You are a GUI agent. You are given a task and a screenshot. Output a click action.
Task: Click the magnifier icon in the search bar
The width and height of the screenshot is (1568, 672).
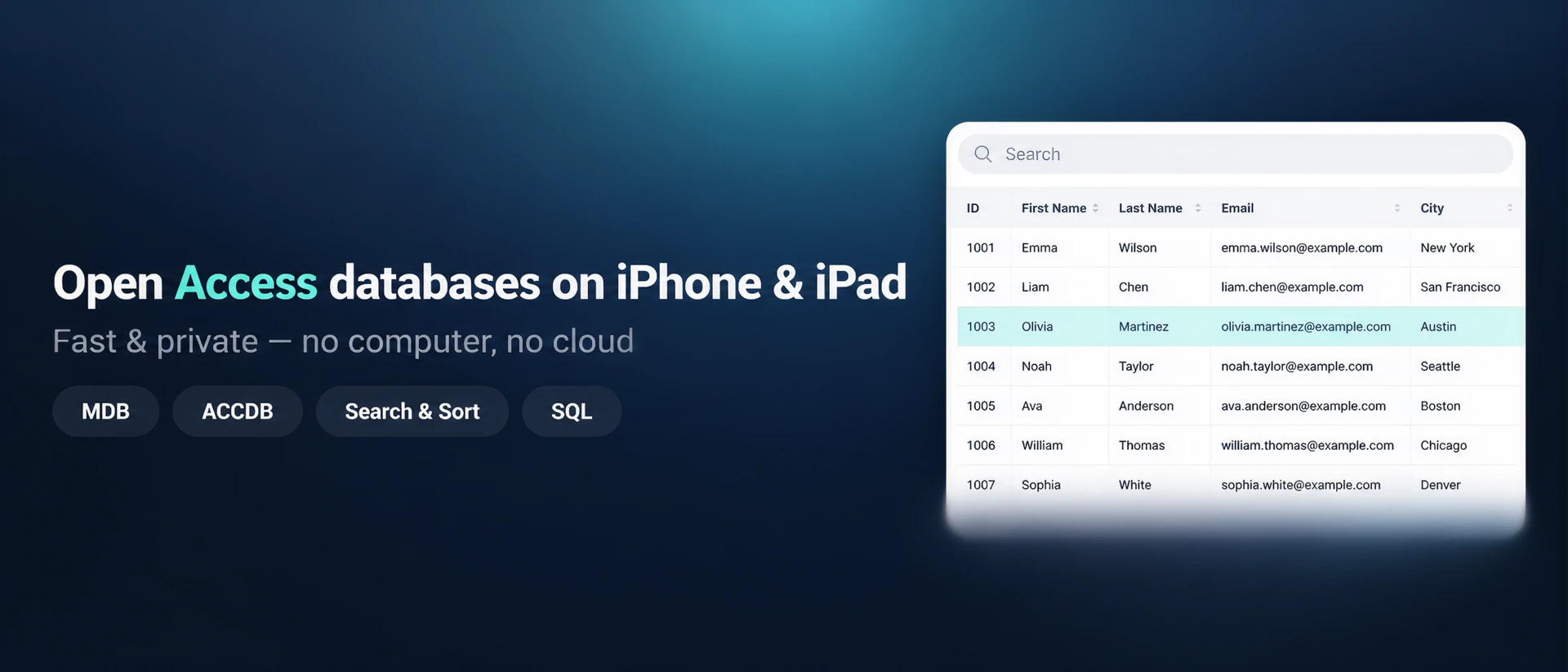coord(983,154)
